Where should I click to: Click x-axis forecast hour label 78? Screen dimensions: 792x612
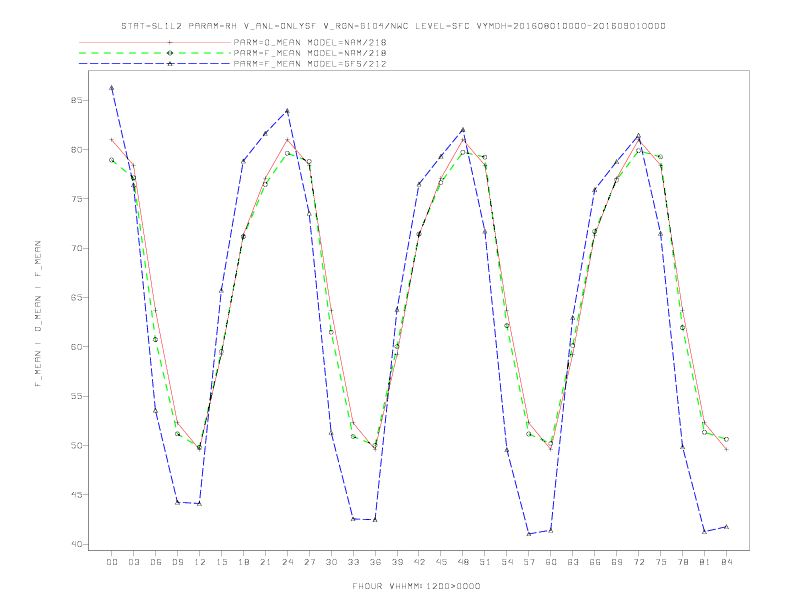click(x=683, y=562)
